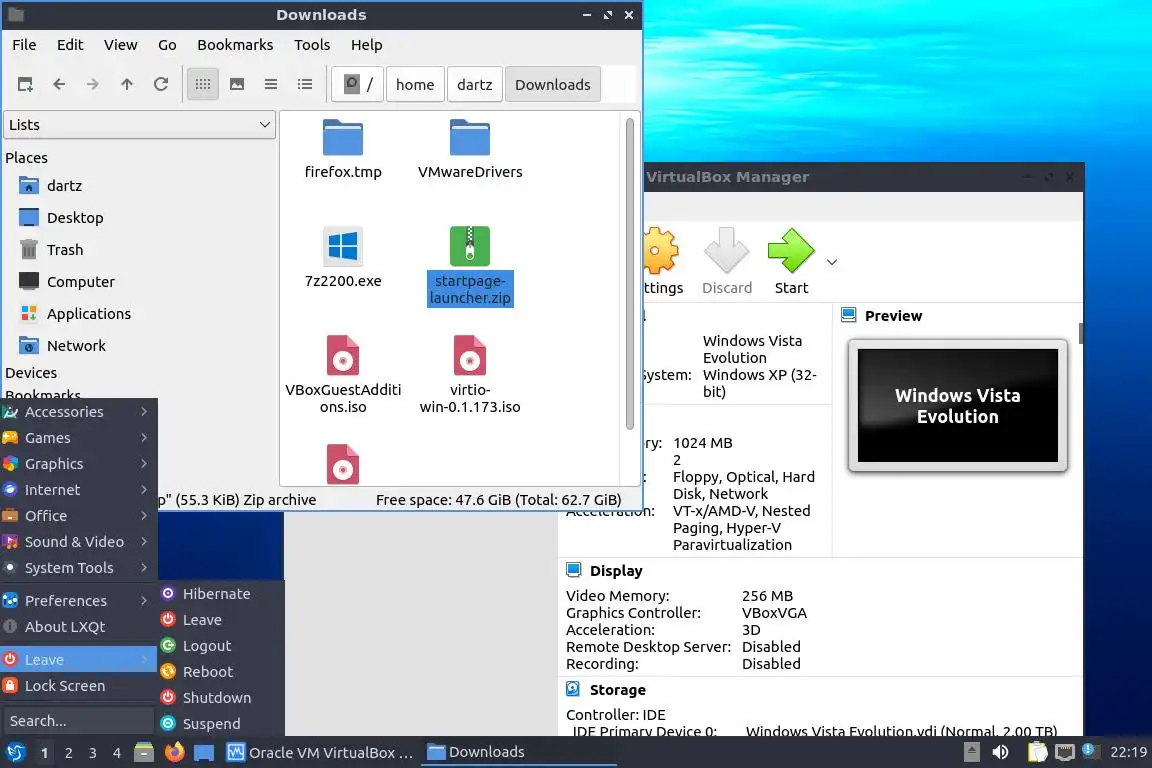
Task: Open a new tab in file manager
Action: (25, 85)
